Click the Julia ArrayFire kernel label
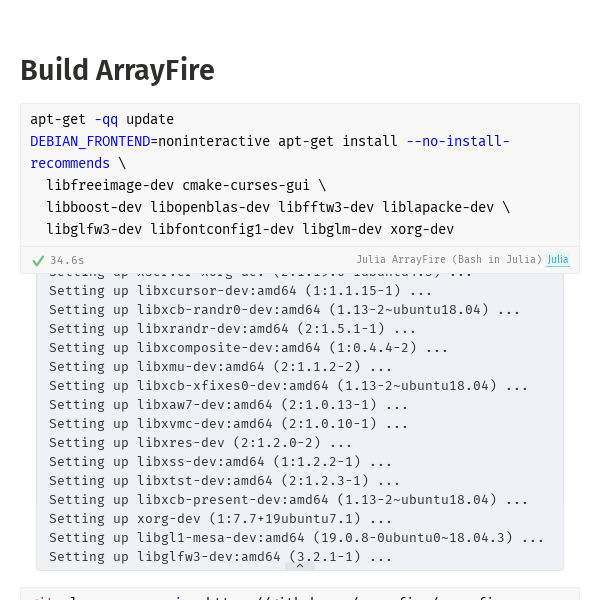This screenshot has width=600, height=600. tap(449, 260)
